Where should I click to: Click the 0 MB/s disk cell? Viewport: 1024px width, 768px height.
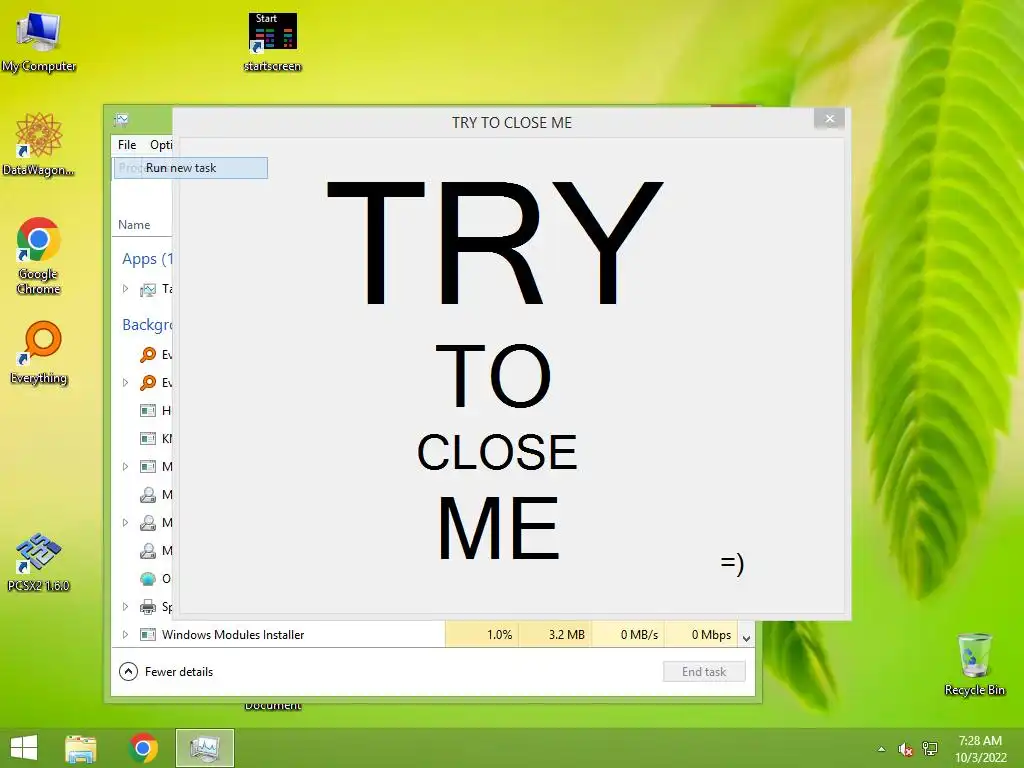628,634
